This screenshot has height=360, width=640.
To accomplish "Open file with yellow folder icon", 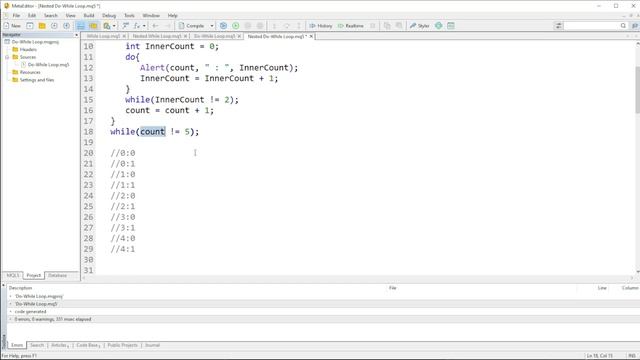I will (x=42, y=26).
